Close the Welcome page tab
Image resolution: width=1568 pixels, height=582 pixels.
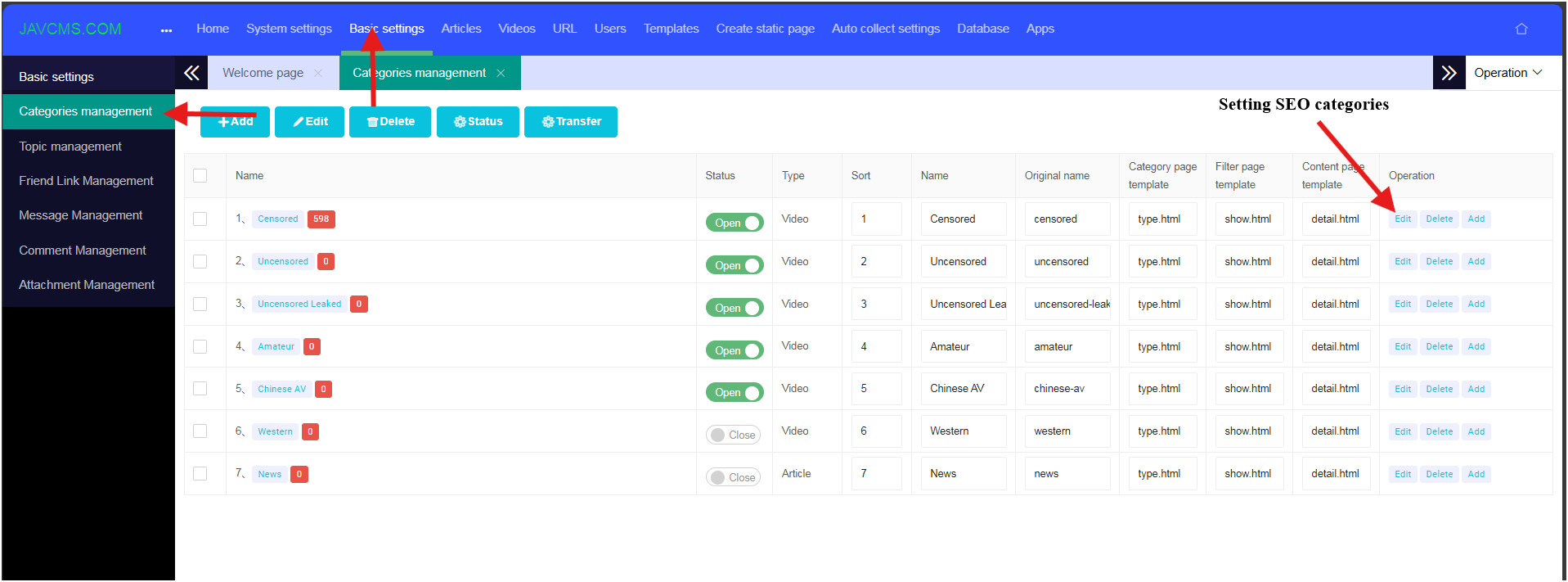(x=318, y=74)
